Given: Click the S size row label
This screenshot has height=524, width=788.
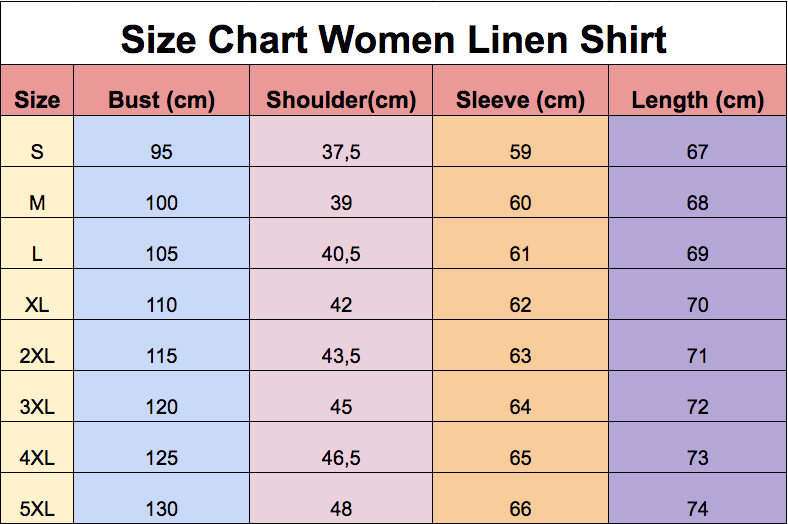Looking at the screenshot, I should point(37,152).
